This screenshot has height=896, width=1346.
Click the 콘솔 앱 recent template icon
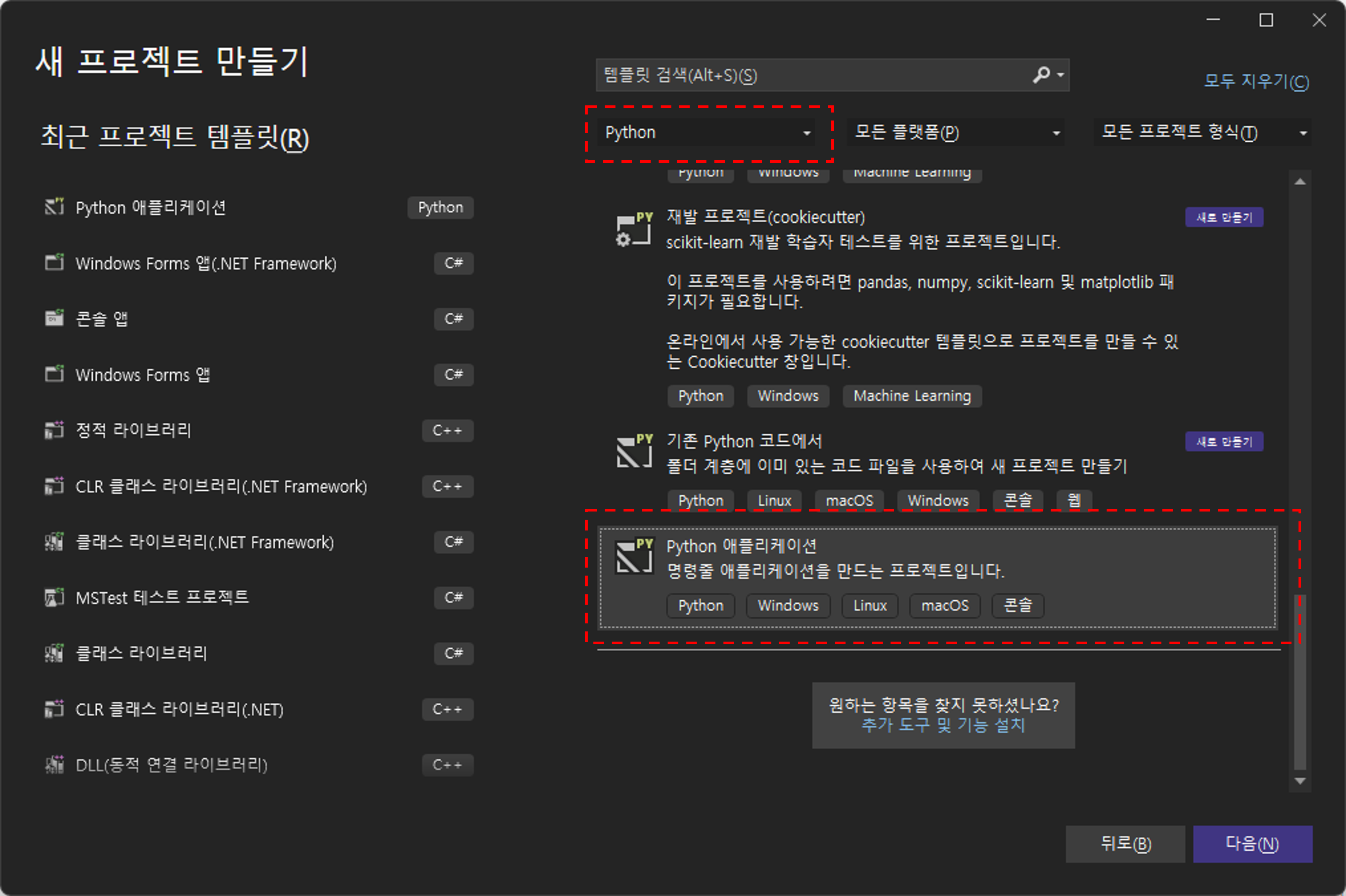click(x=54, y=318)
